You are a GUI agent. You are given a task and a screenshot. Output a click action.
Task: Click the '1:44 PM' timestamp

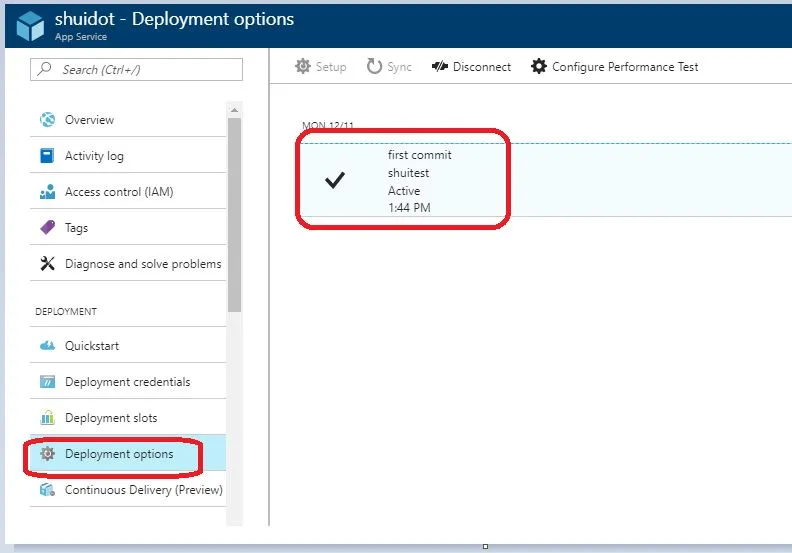(x=409, y=208)
